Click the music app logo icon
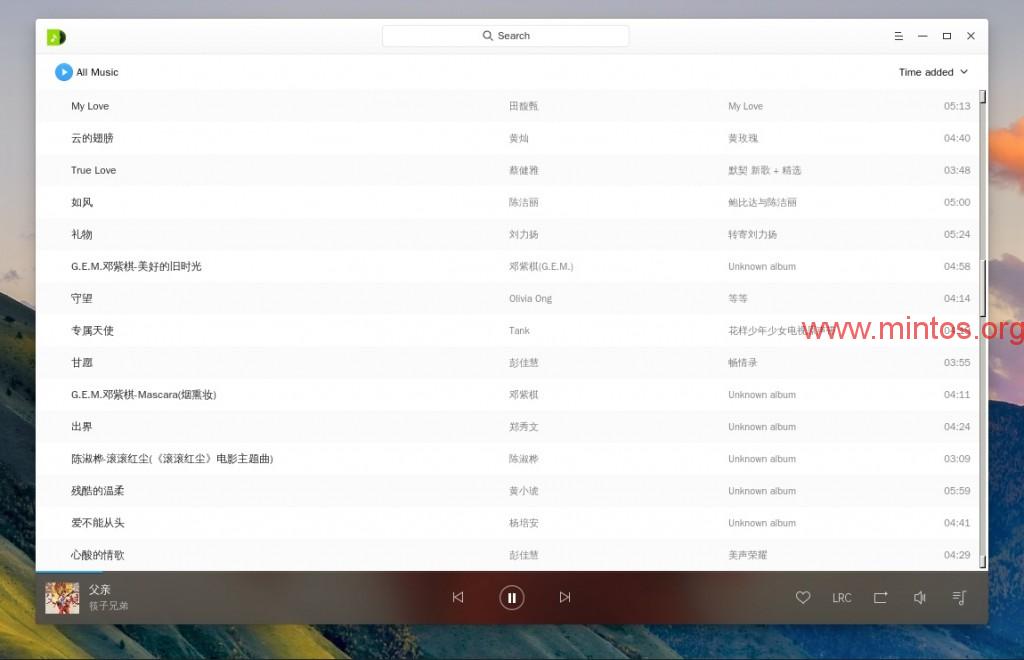Image resolution: width=1024 pixels, height=660 pixels. 56,37
